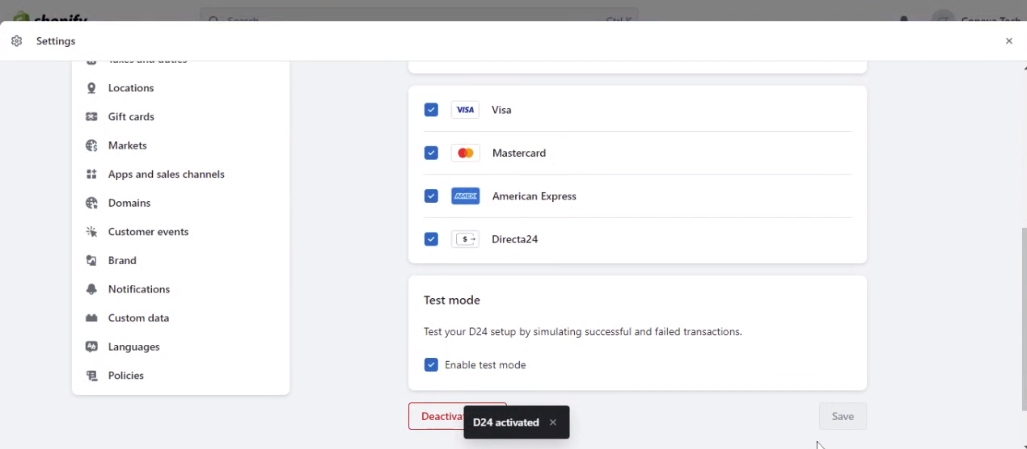Image resolution: width=1027 pixels, height=449 pixels.
Task: Disable the Enable test mode checkbox
Action: pyautogui.click(x=431, y=365)
